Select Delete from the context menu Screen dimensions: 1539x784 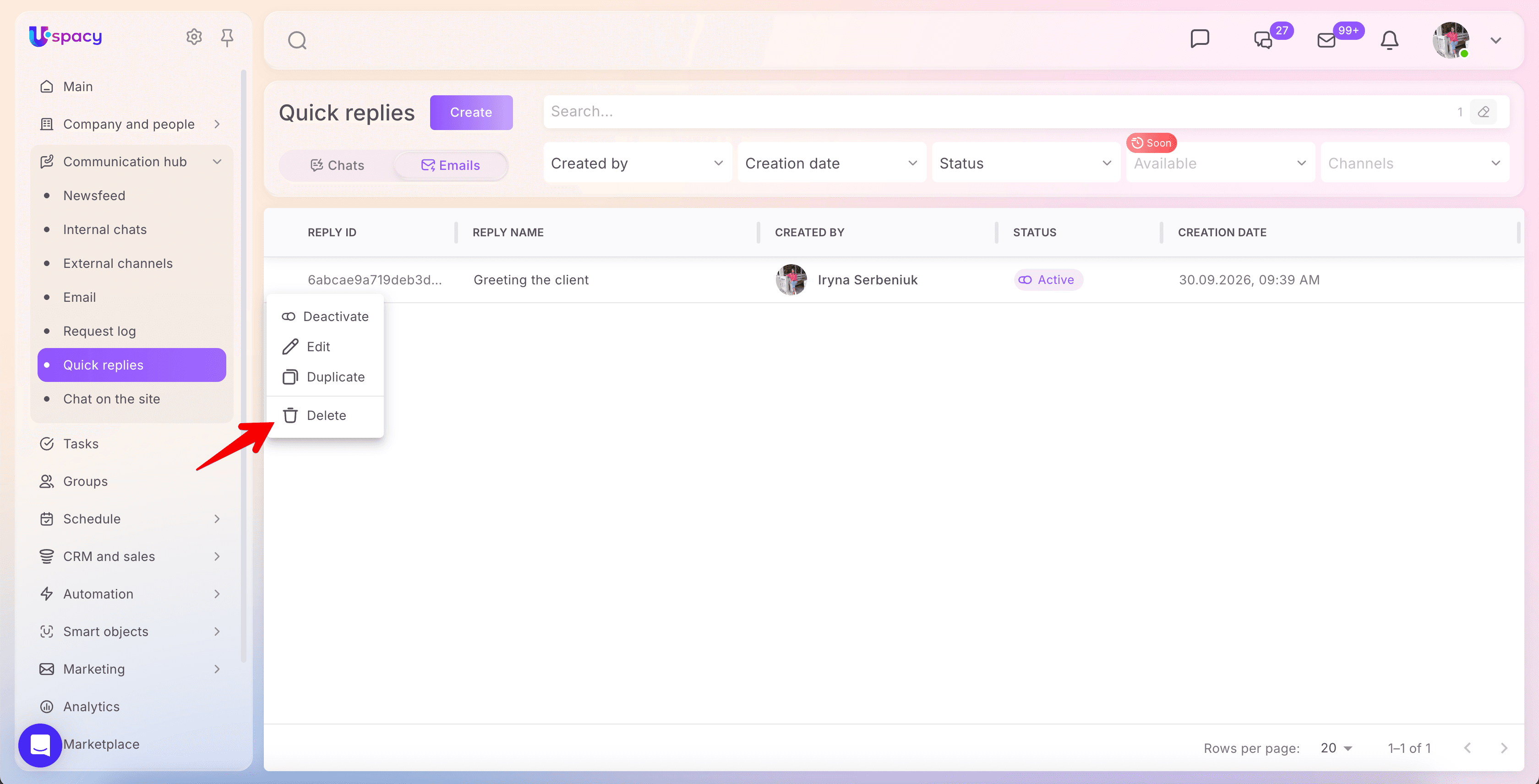(x=325, y=416)
